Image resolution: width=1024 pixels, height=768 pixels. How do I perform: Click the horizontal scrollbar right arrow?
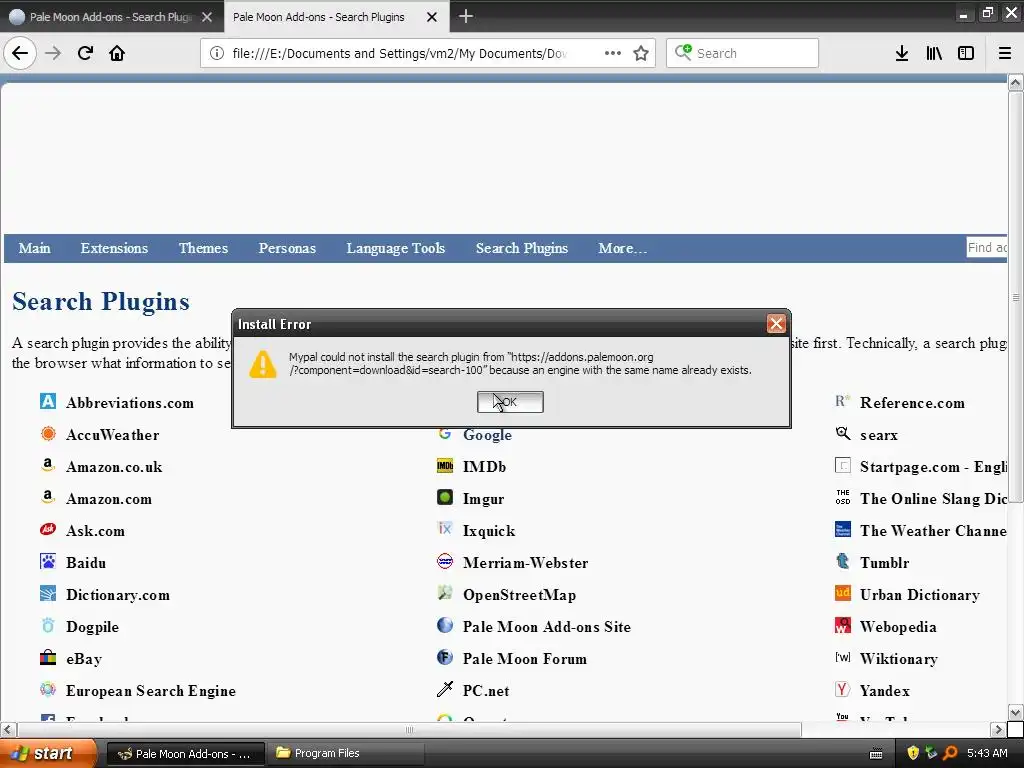[997, 729]
